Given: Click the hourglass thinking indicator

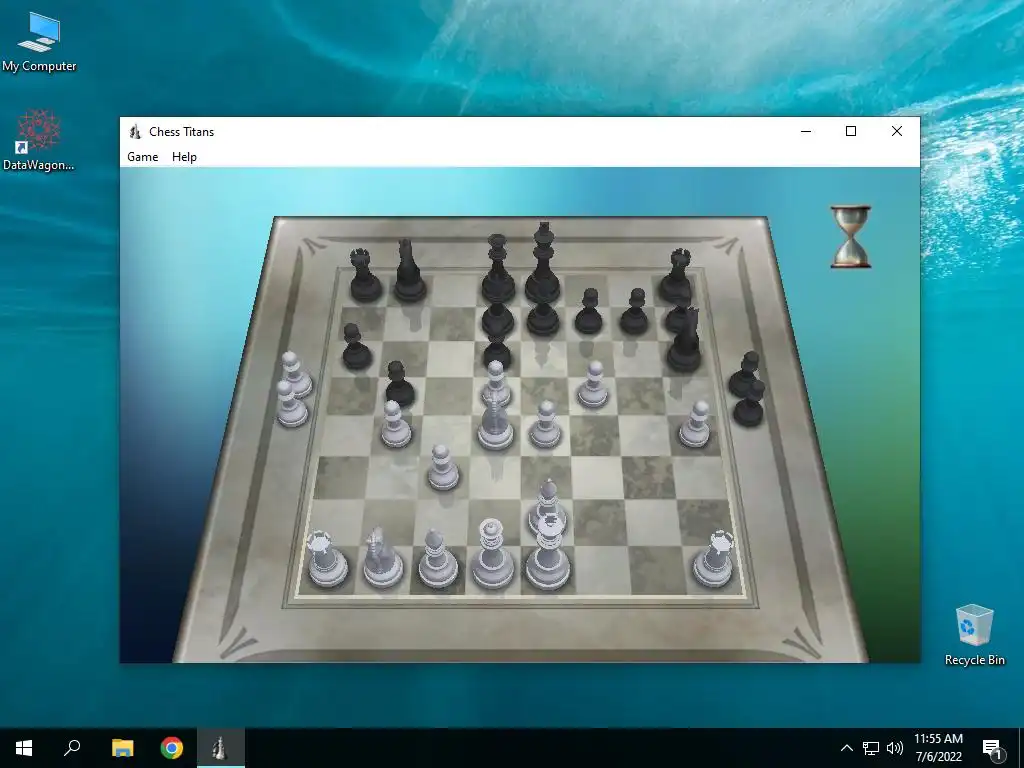Looking at the screenshot, I should 850,236.
